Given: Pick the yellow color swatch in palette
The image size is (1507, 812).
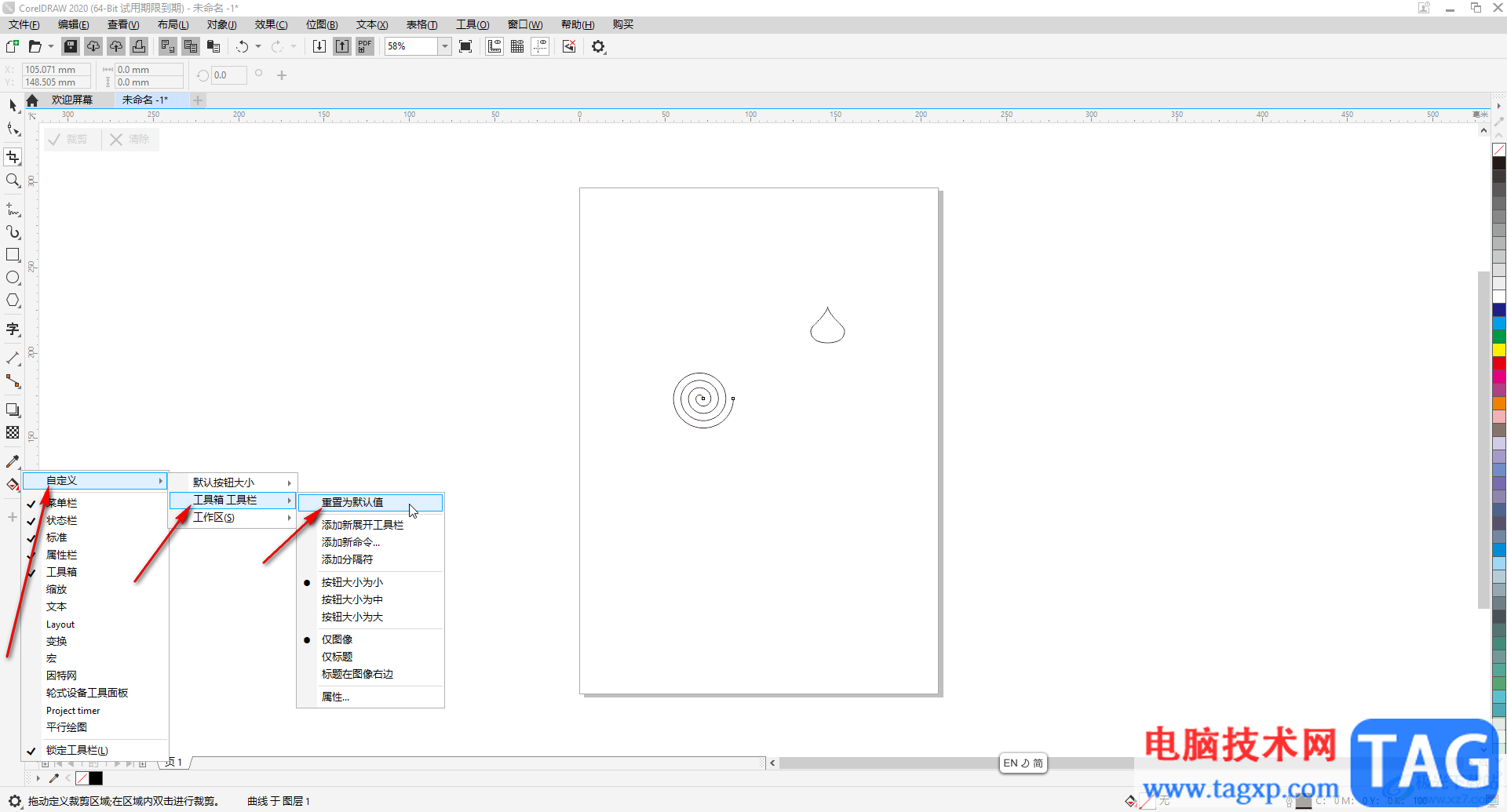Looking at the screenshot, I should (1499, 350).
